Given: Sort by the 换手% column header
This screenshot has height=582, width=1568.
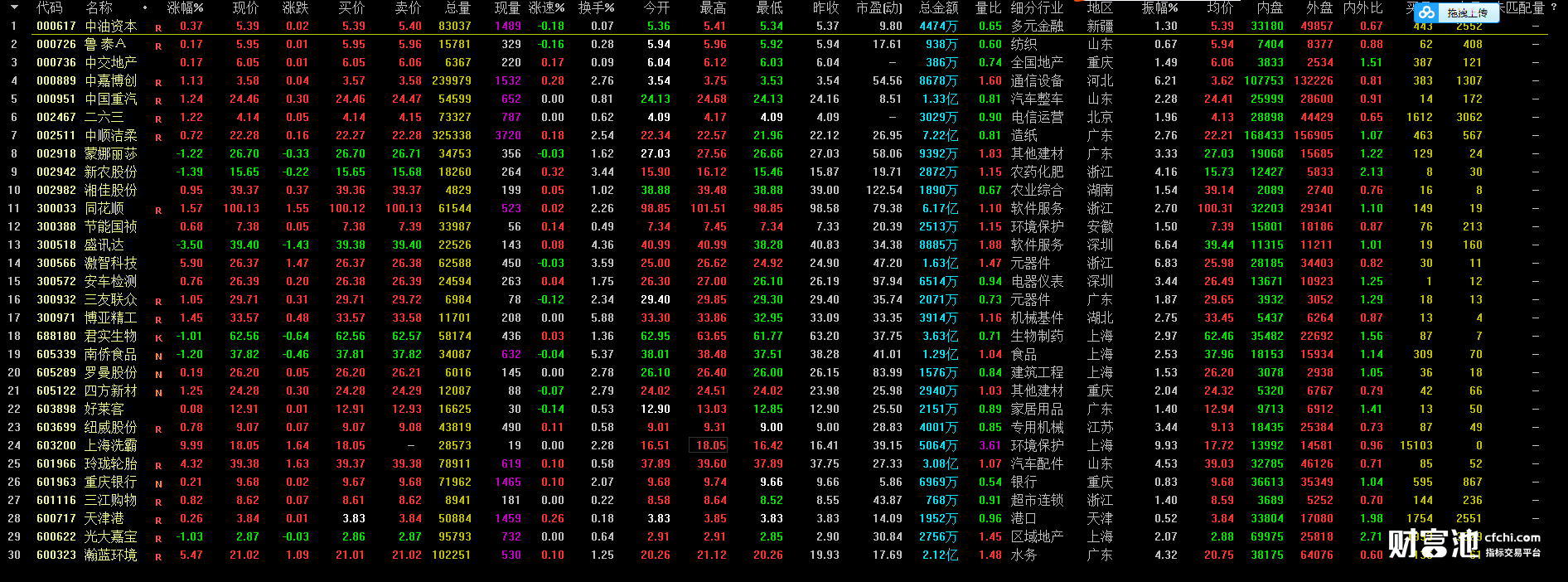Looking at the screenshot, I should [x=597, y=7].
